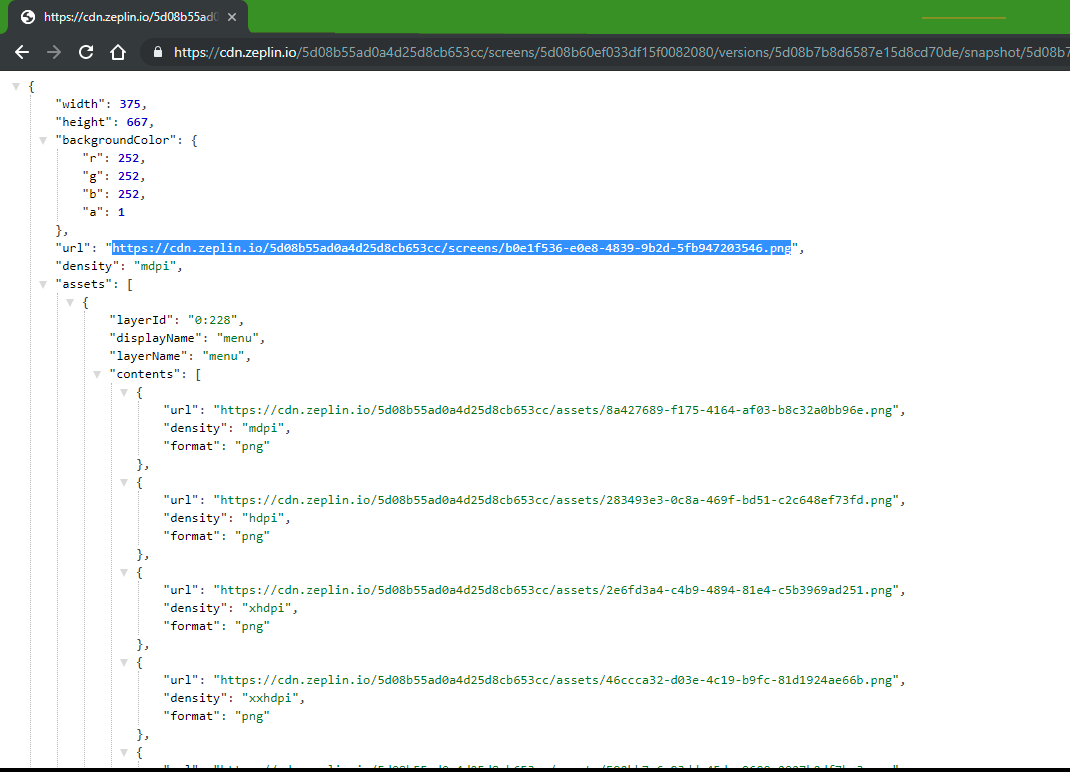This screenshot has width=1070, height=772.
Task: Open the browser home page
Action: pos(118,52)
